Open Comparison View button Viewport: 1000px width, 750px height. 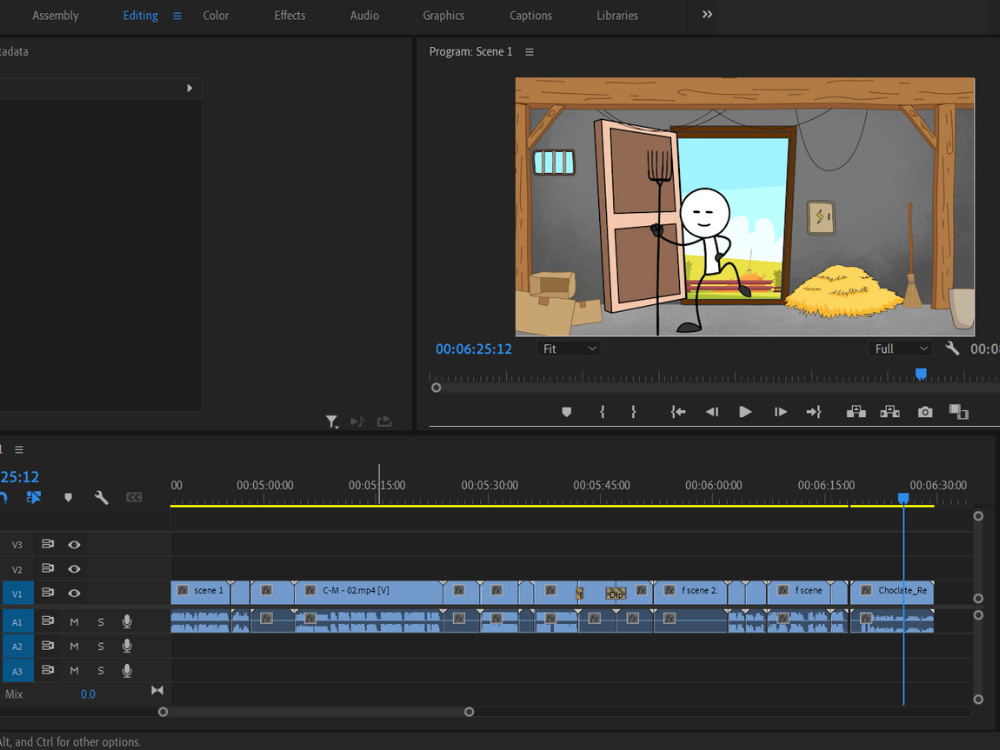[959, 412]
